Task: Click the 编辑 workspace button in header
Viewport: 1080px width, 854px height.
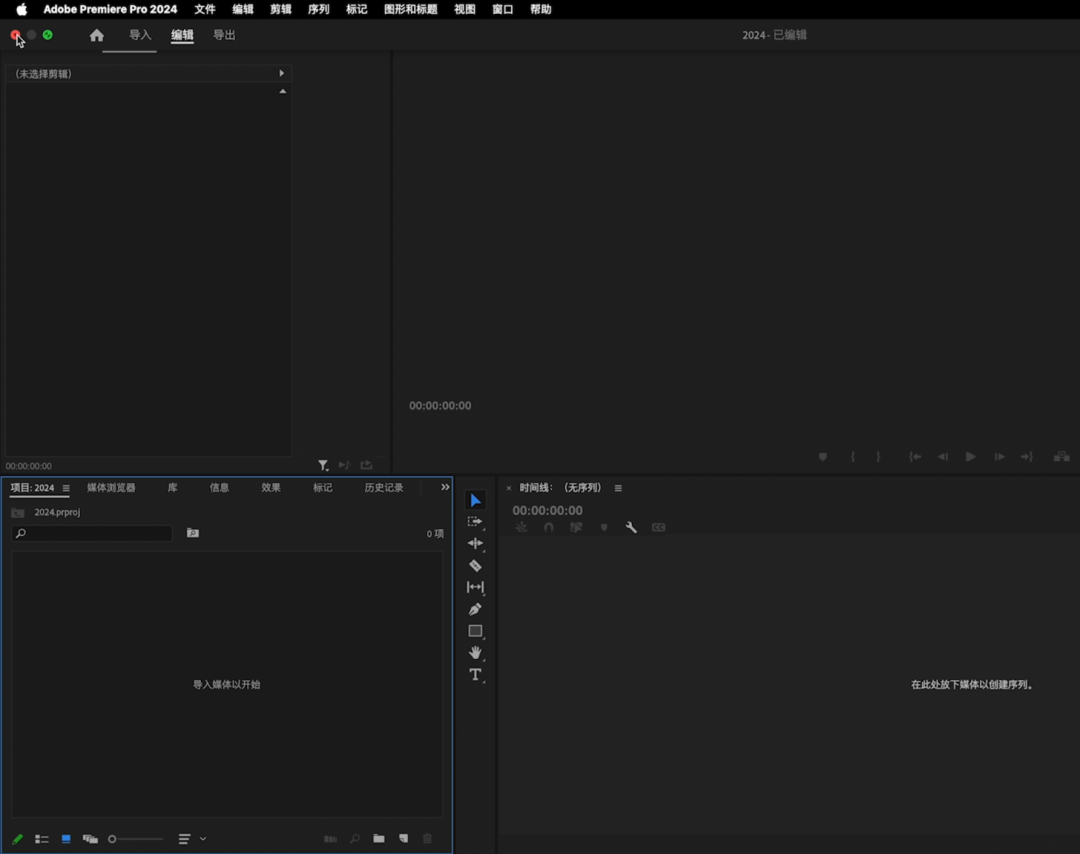Action: point(182,35)
